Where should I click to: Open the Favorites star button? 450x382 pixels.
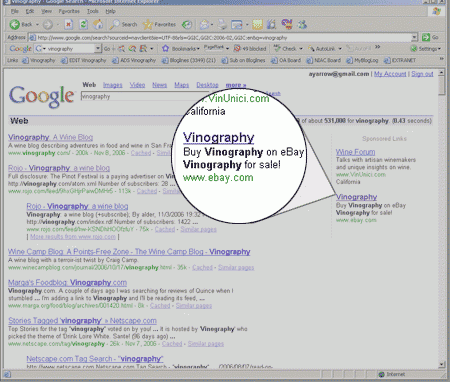click(x=159, y=24)
